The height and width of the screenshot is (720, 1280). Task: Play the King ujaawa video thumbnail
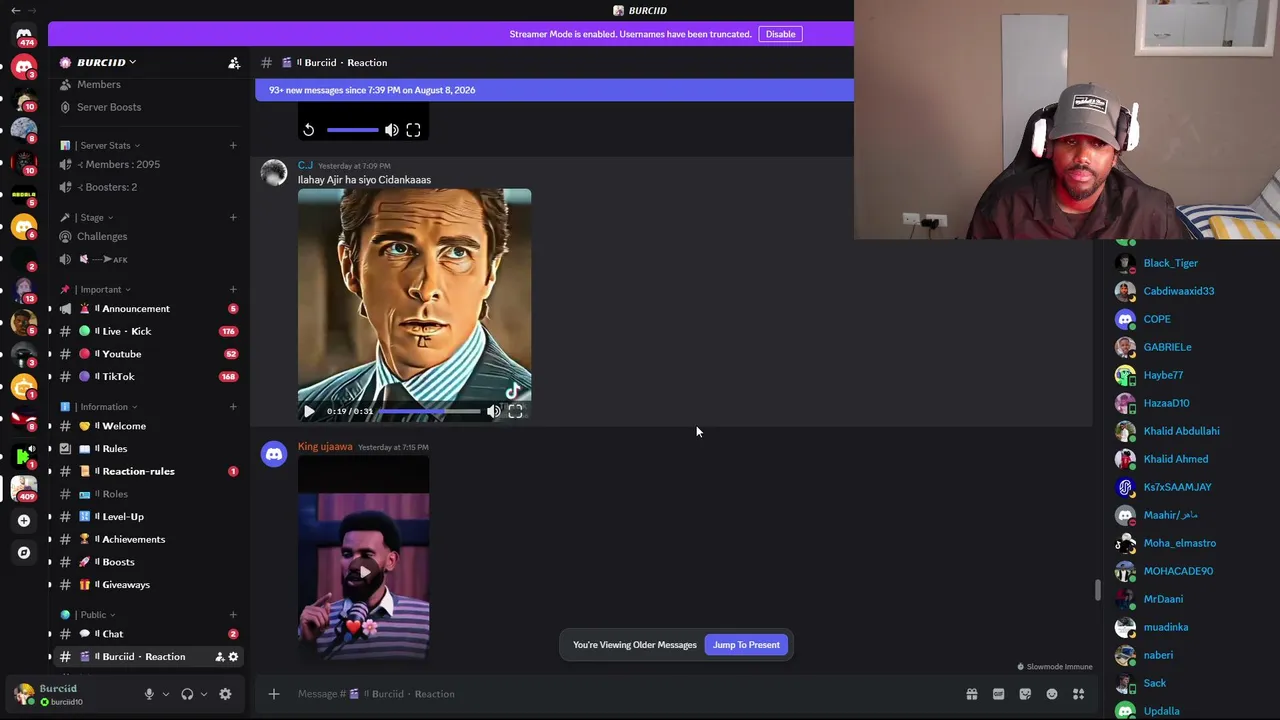364,573
